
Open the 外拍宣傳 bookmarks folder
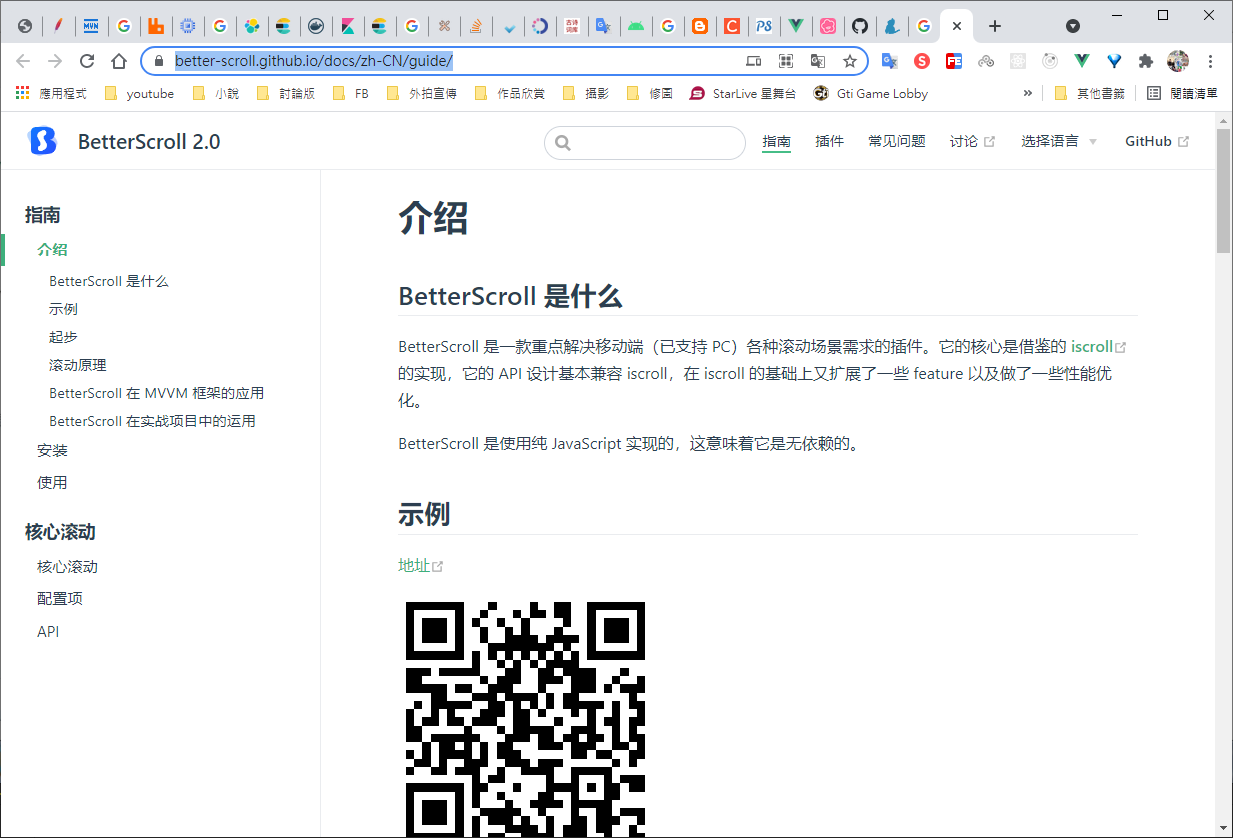[x=421, y=93]
